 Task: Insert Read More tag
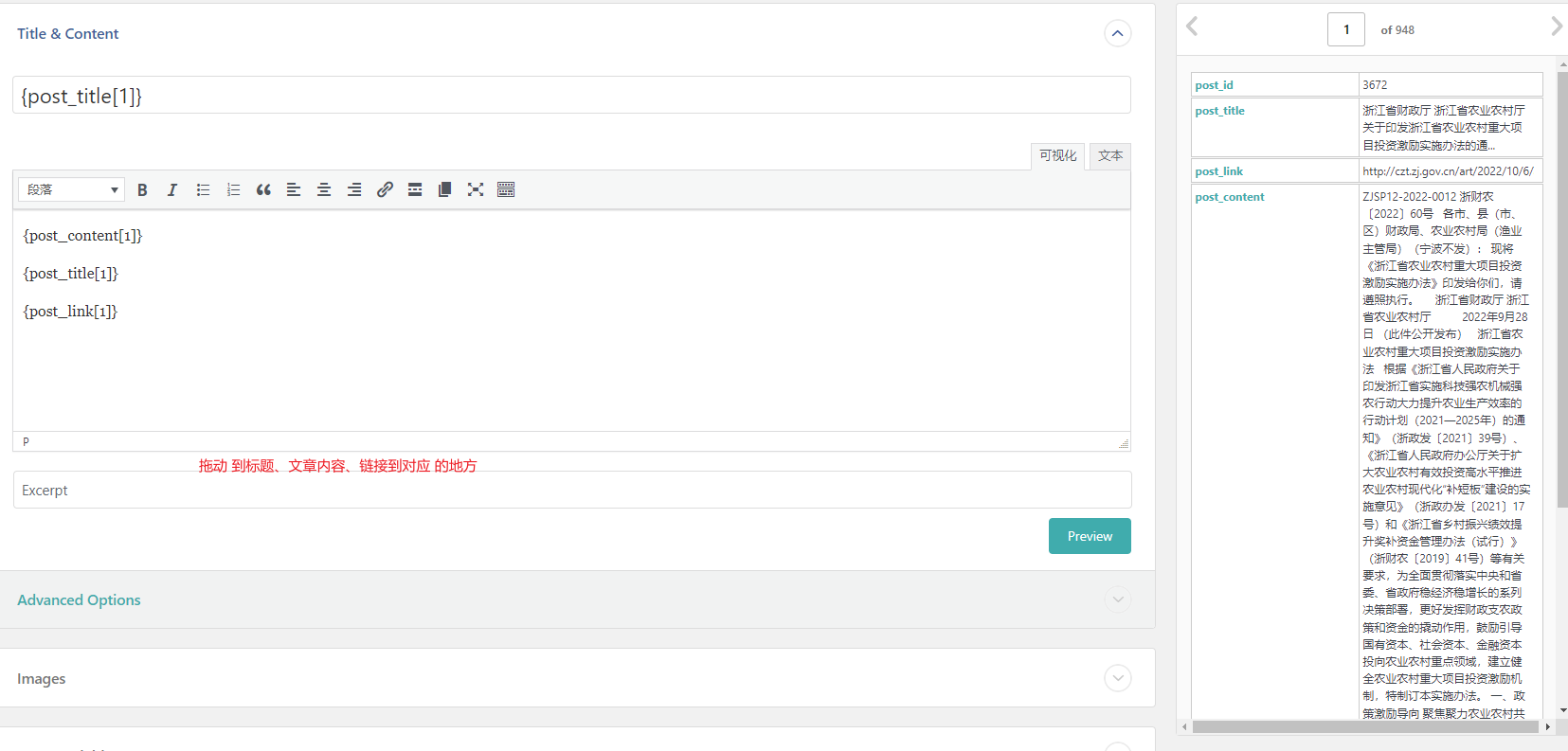[x=415, y=190]
